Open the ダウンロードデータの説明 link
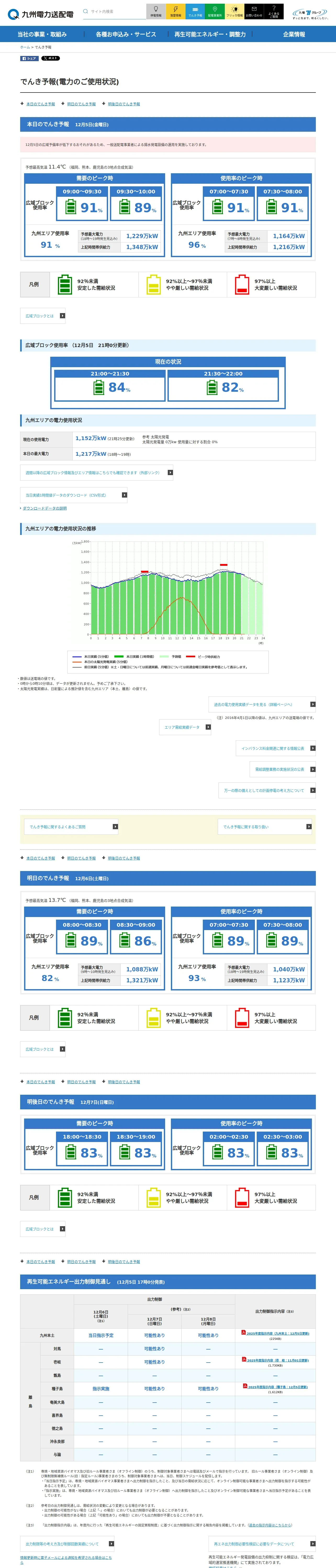Screen dimensions: 336x1568 [44, 508]
